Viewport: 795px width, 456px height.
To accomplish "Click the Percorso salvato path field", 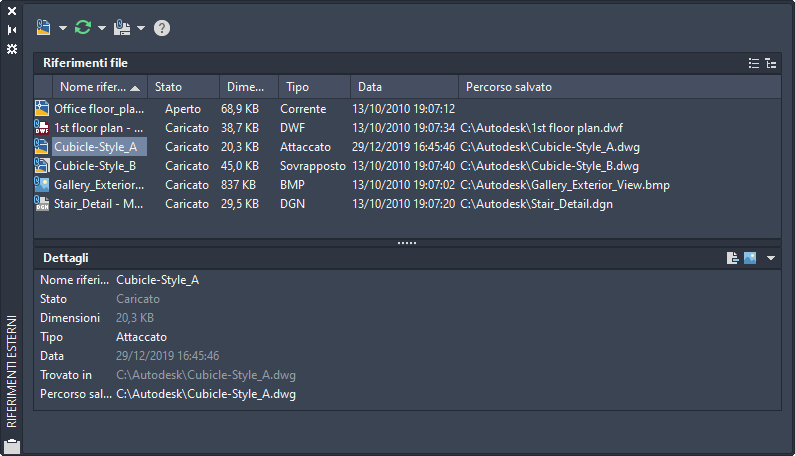I will [x=206, y=394].
